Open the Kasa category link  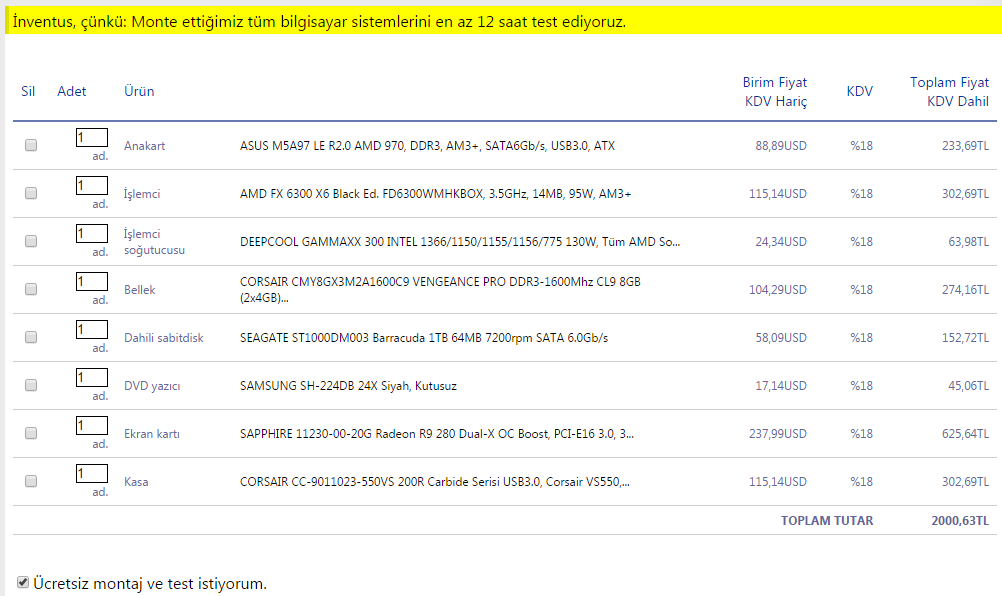tap(136, 482)
